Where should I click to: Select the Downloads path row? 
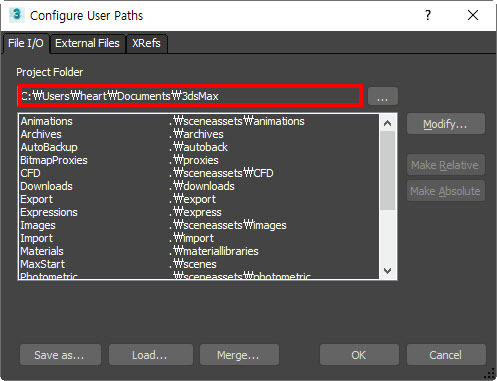click(x=199, y=186)
